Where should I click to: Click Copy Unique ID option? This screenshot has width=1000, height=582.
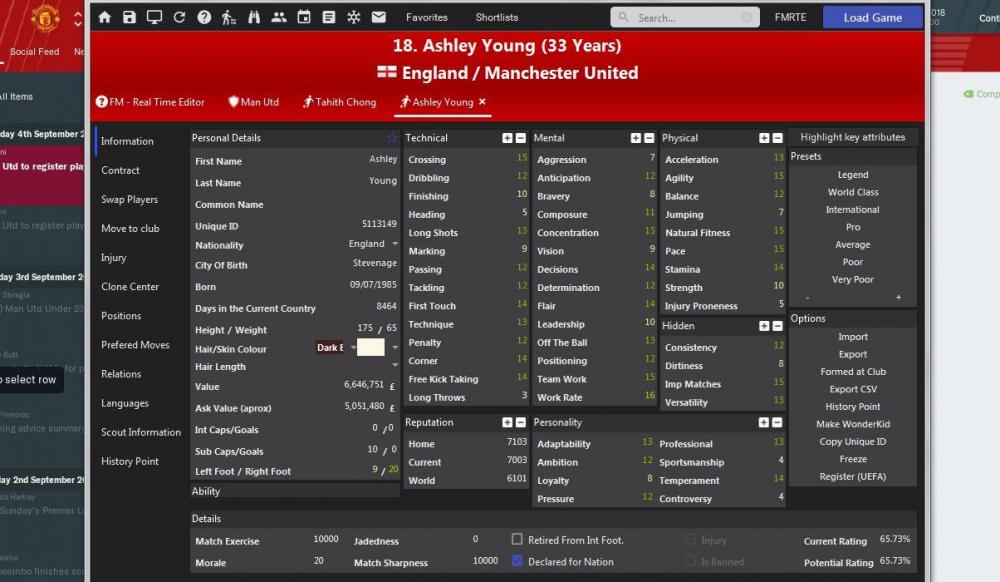[x=853, y=441]
